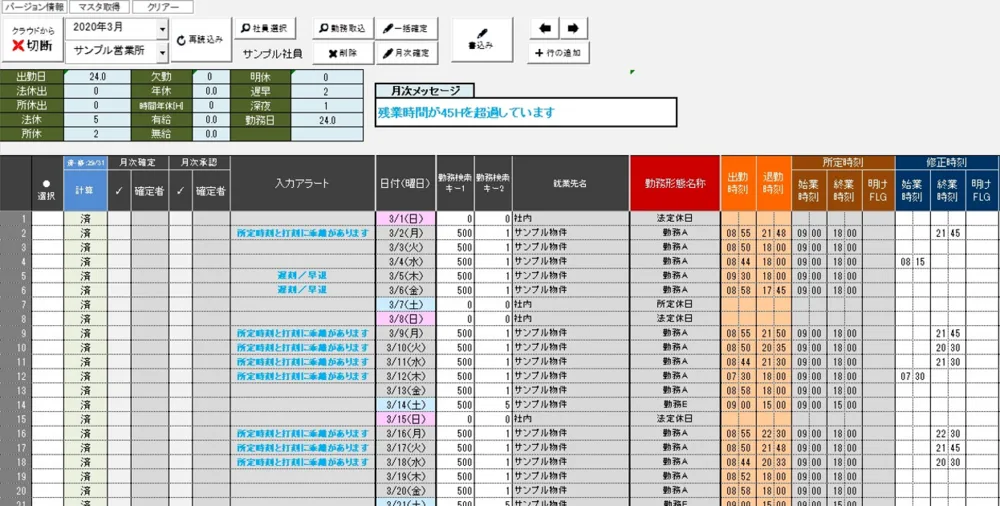Image resolution: width=1000 pixels, height=506 pixels.
Task: Click 勤務E in the 3/14 row
Action: pyautogui.click(x=675, y=405)
